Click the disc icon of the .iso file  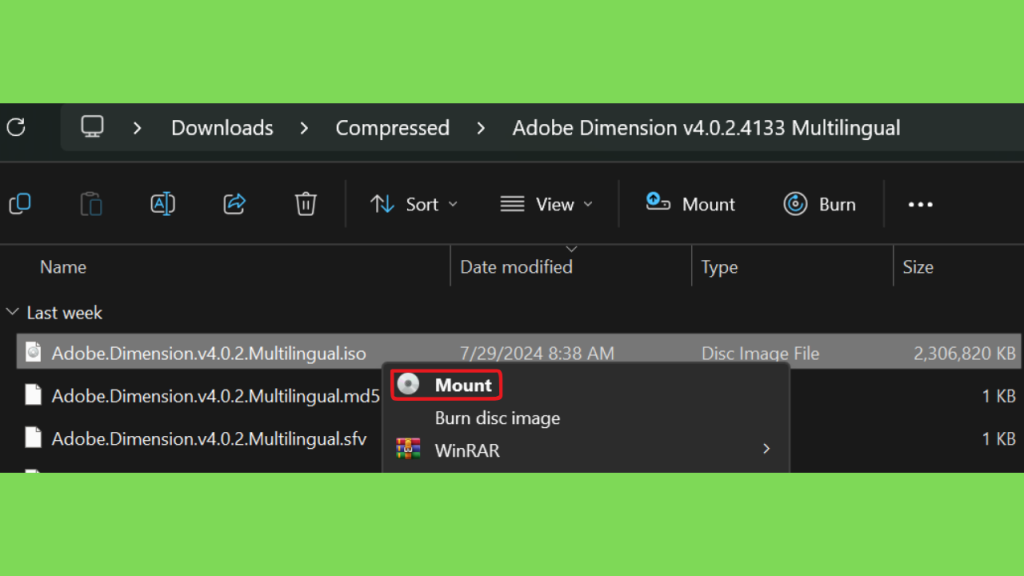[x=33, y=353]
